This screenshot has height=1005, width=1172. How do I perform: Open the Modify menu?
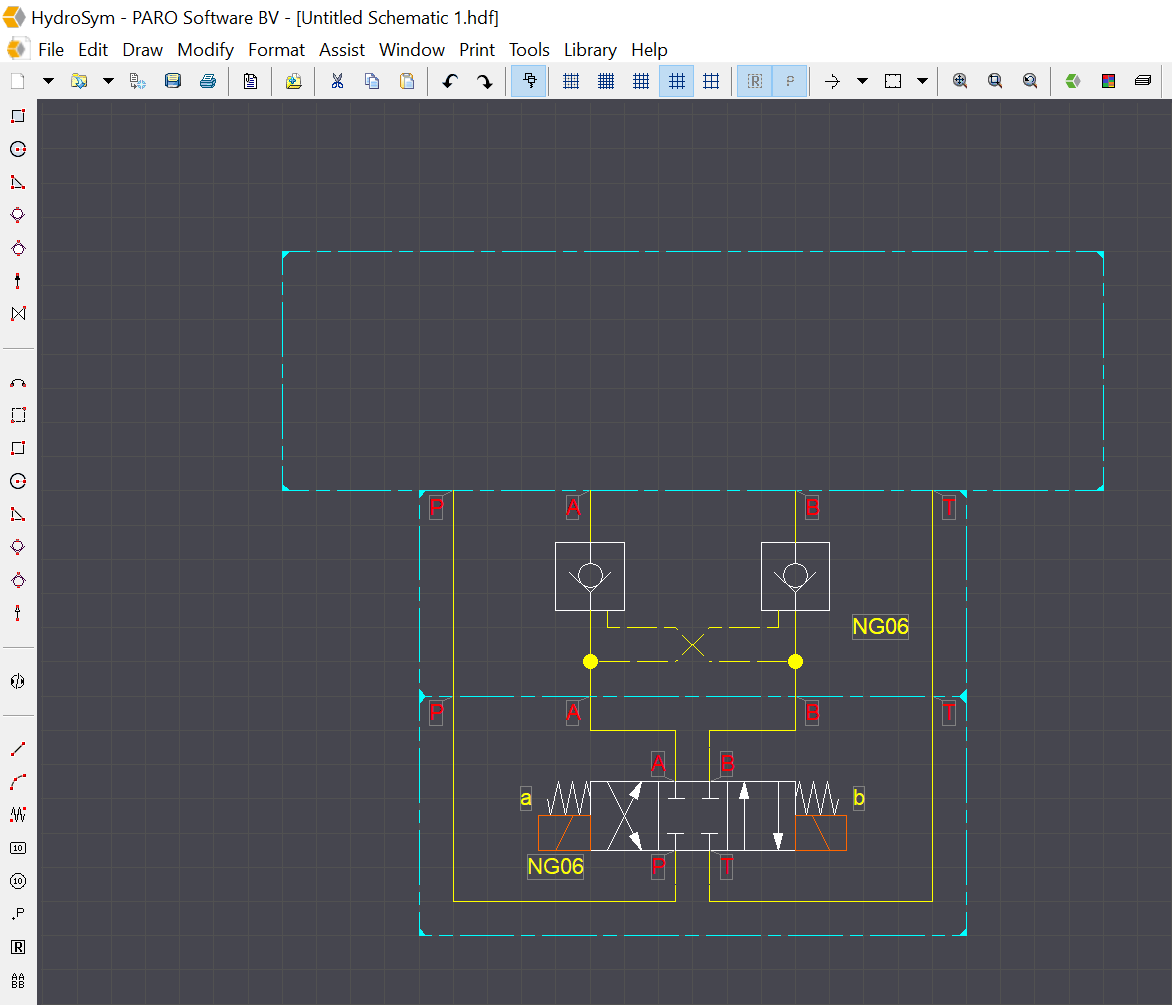205,50
